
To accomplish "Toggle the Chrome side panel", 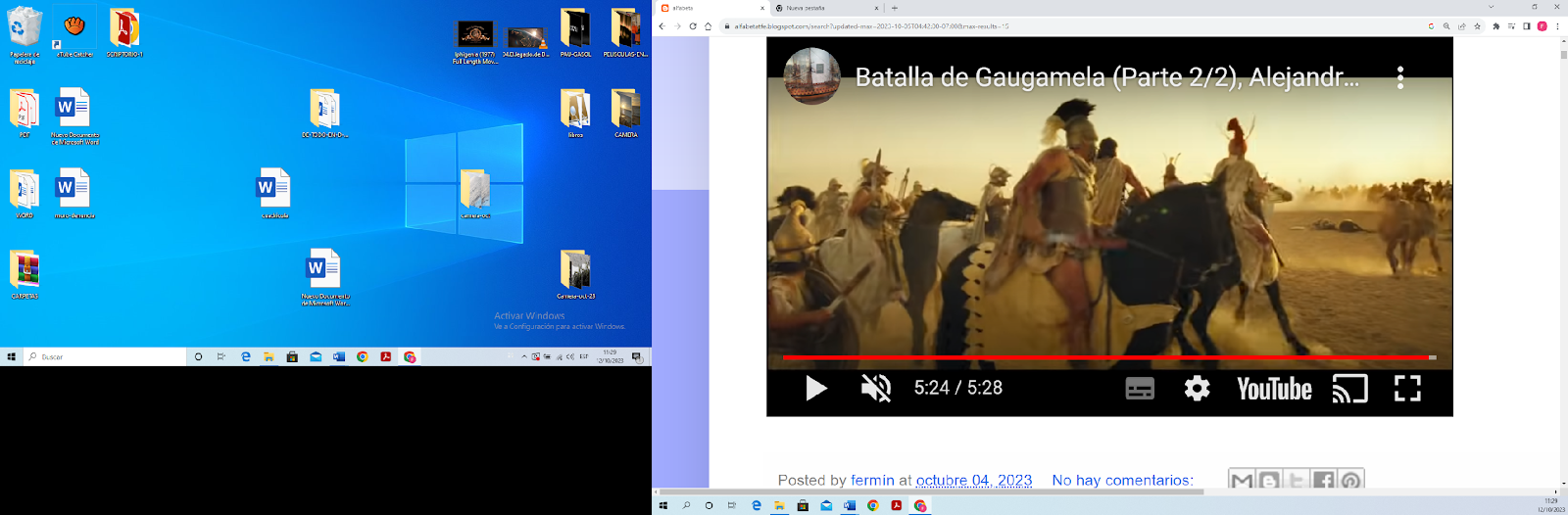I will point(1526,26).
